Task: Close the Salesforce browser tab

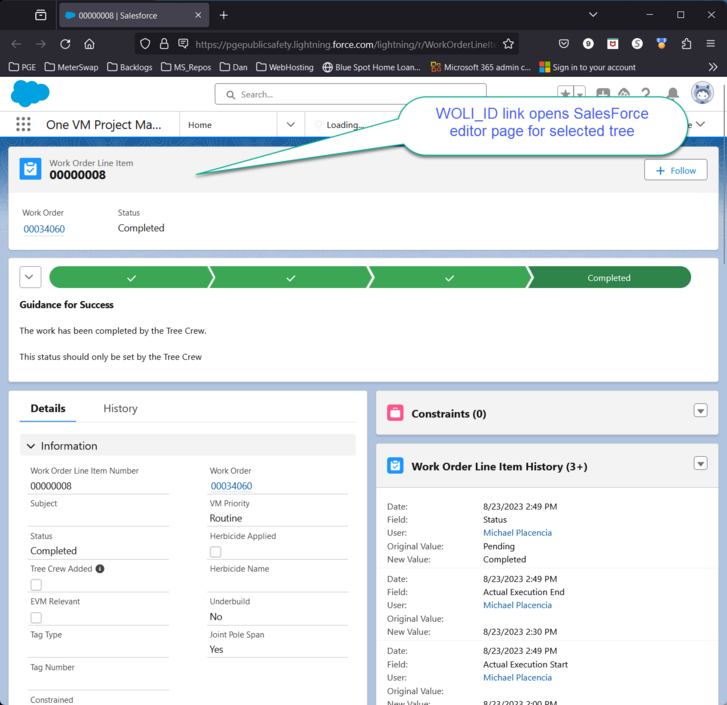Action: [x=198, y=15]
